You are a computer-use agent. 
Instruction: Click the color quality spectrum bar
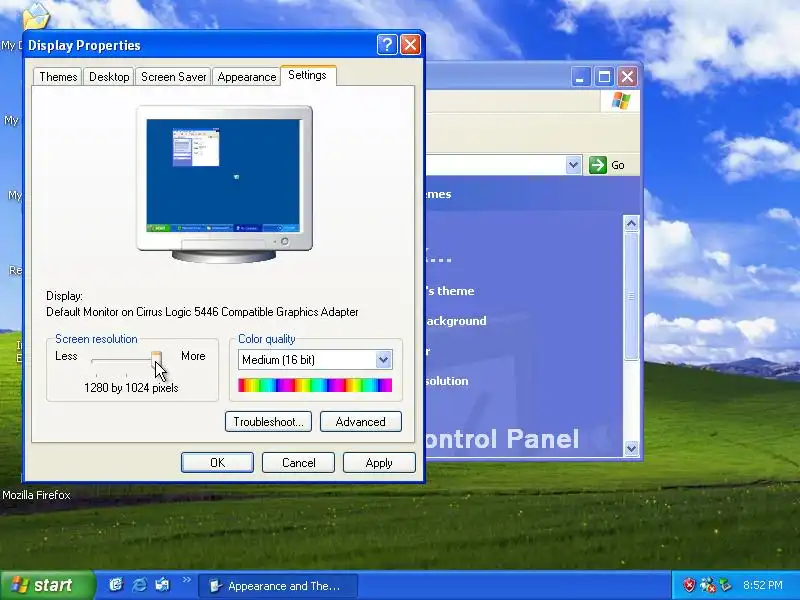tap(315, 385)
